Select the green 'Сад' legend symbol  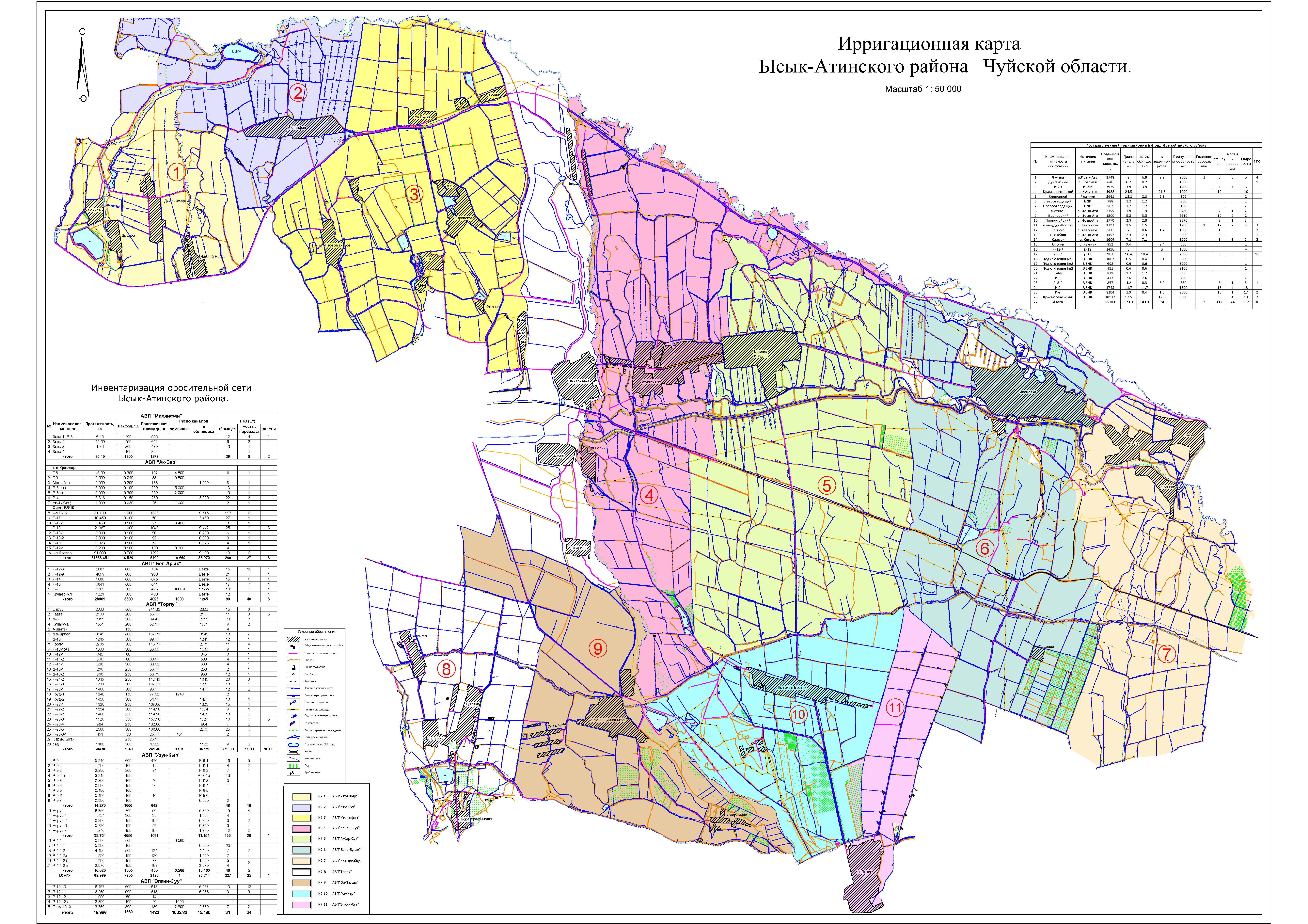(293, 766)
